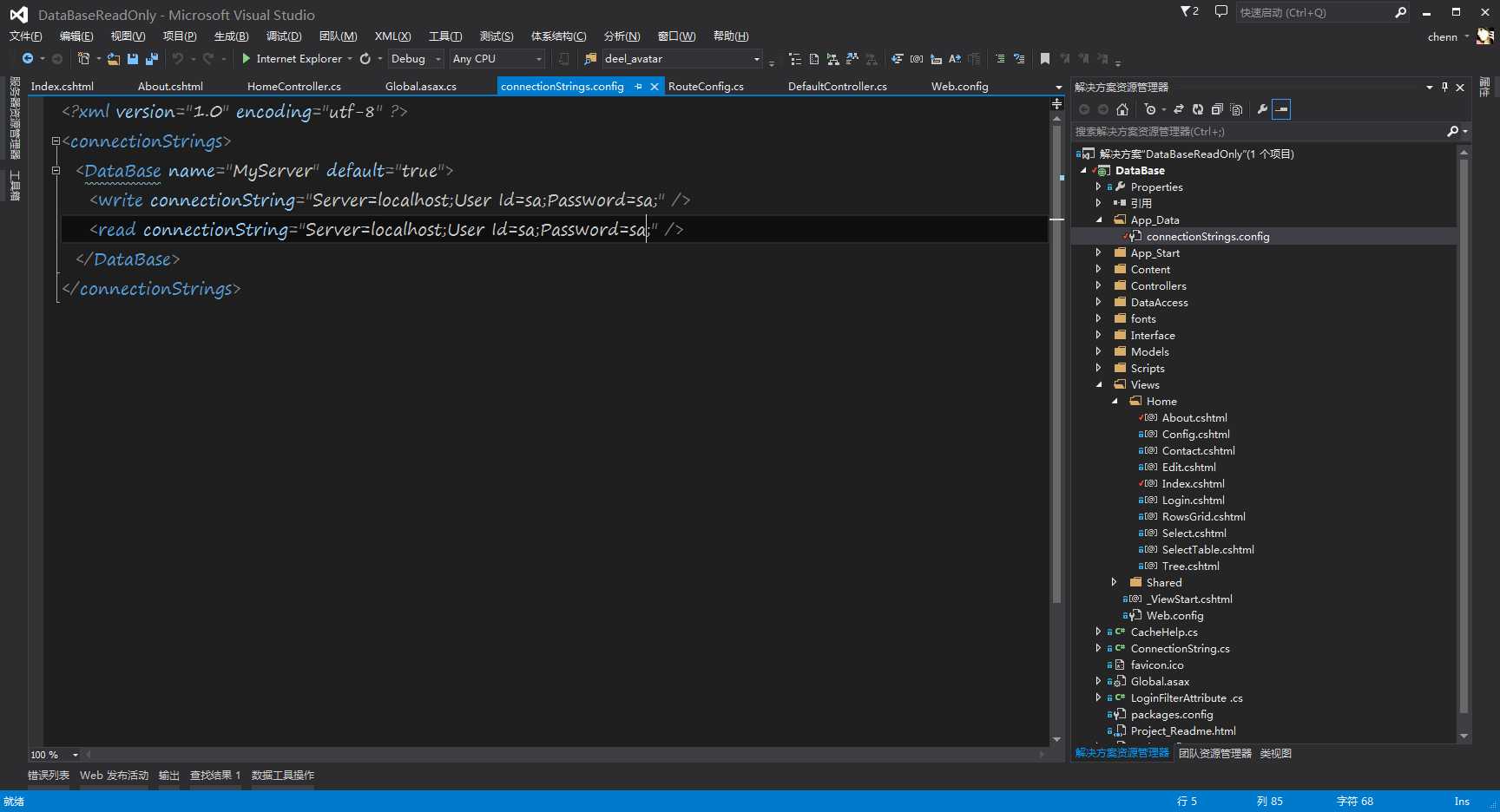Image resolution: width=1500 pixels, height=812 pixels.
Task: Open Properties via the wrench icon
Action: point(1262,109)
